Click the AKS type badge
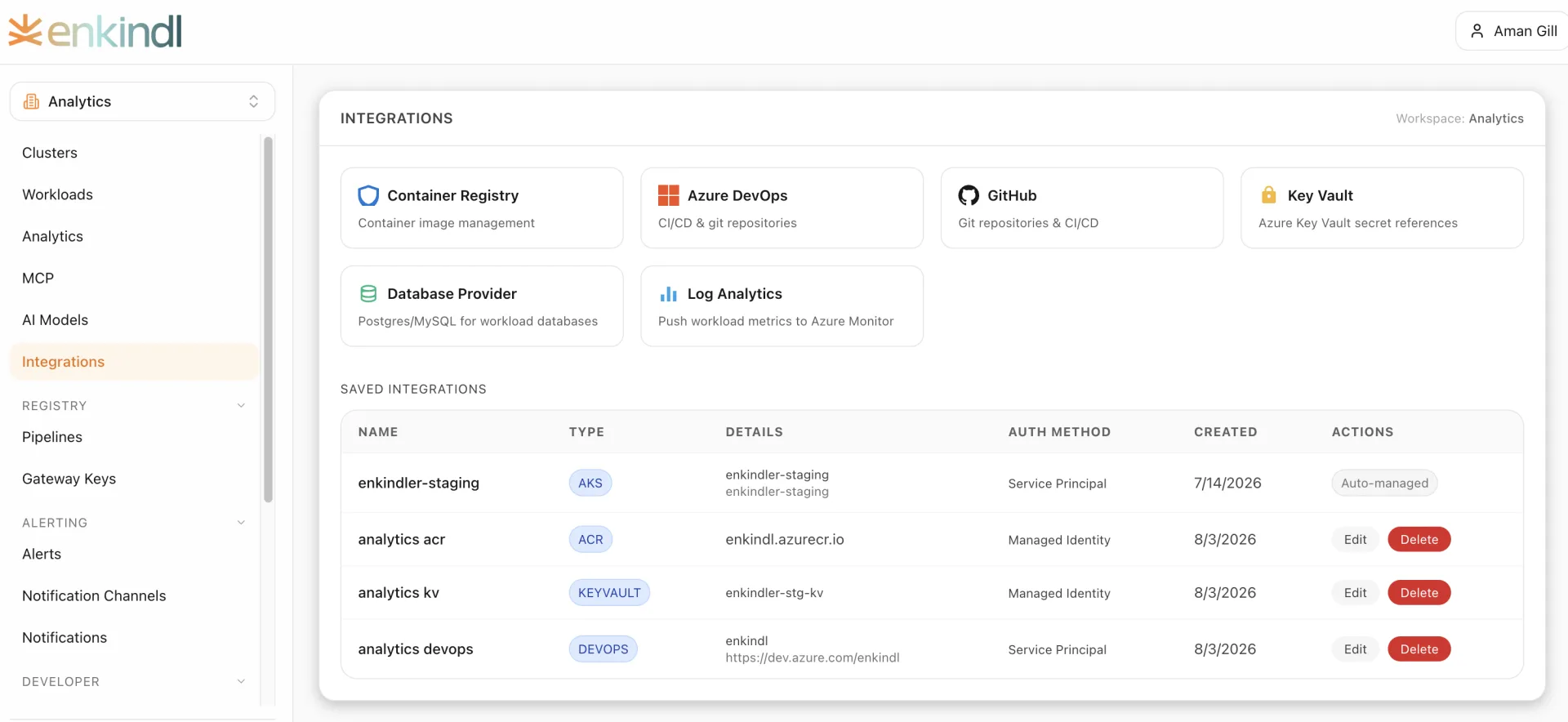This screenshot has height=722, width=1568. coord(590,483)
